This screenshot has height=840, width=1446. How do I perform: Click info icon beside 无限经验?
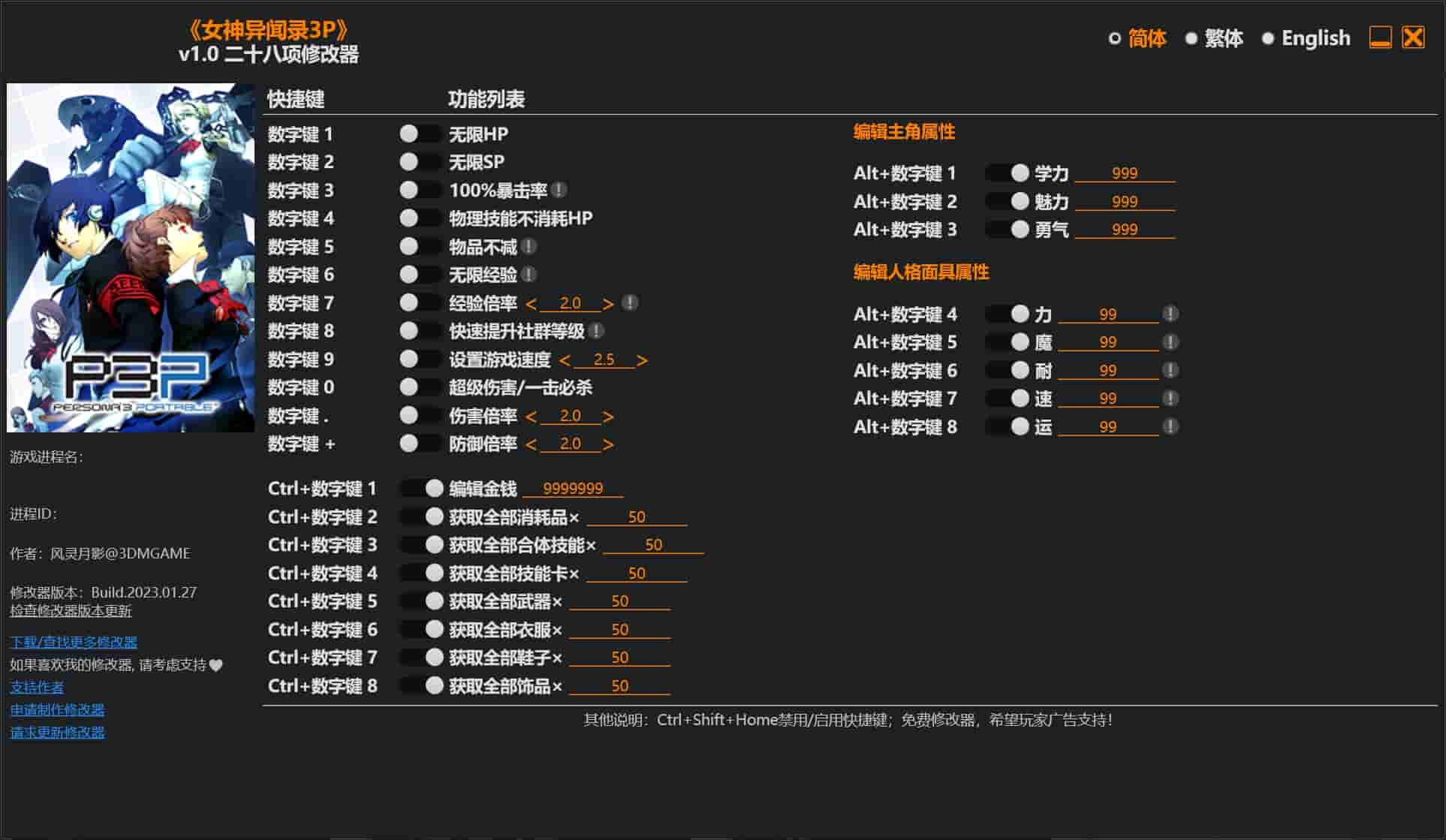click(x=529, y=275)
